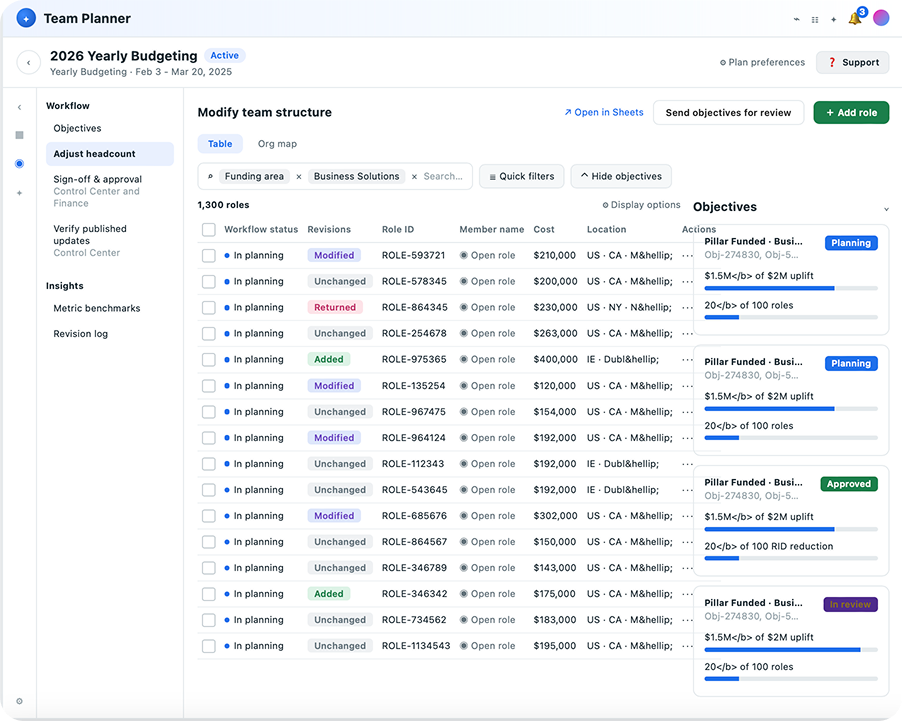Open actions menu for ROLE-112343

click(x=687, y=464)
